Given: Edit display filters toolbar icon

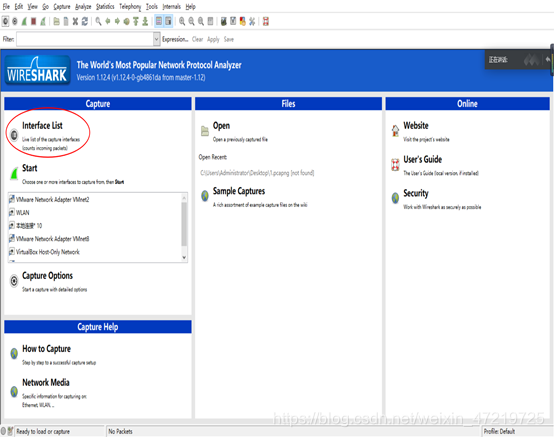Looking at the screenshot, I should point(233,22).
